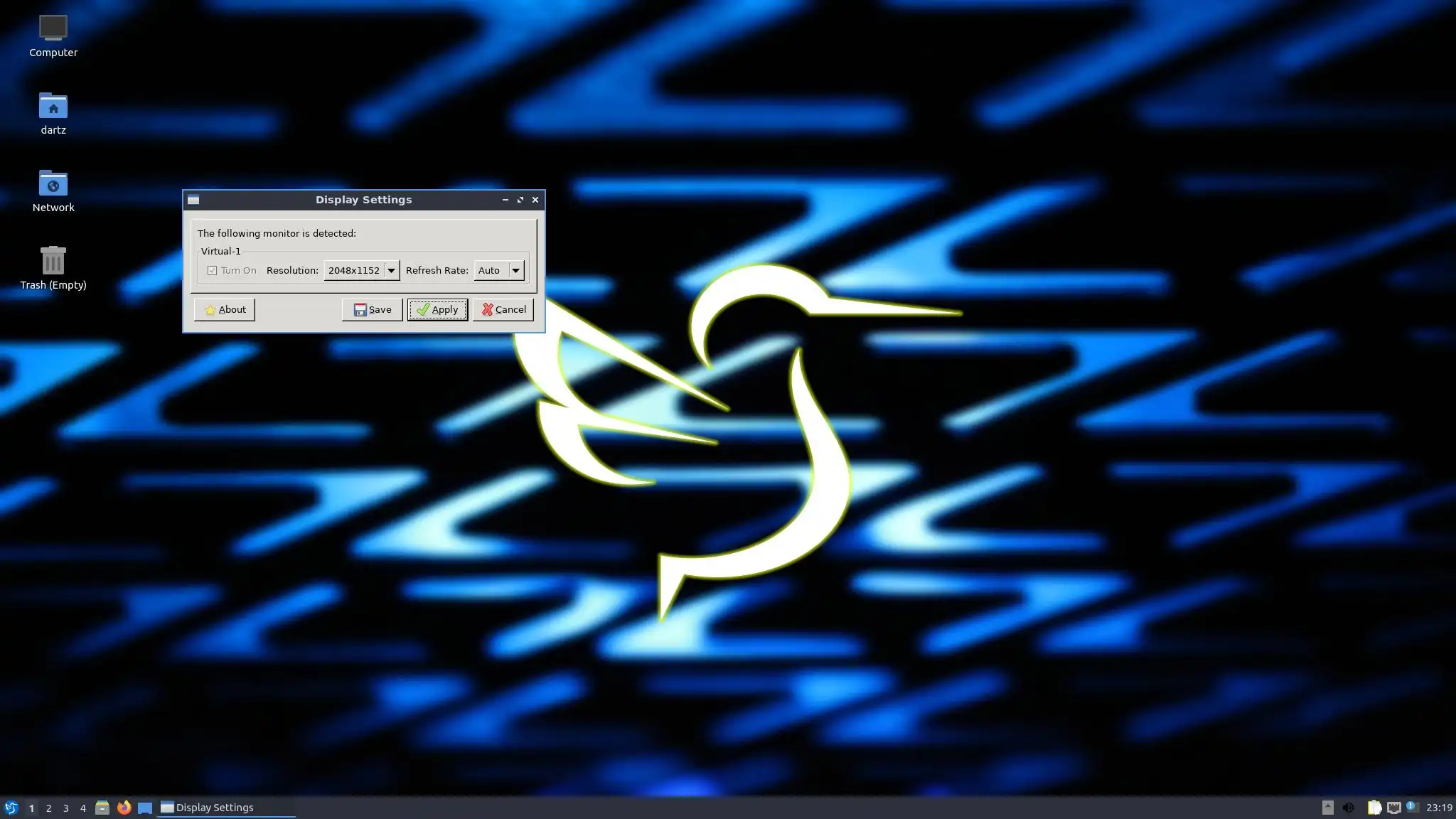Open the clipboard manager tray icon
The height and width of the screenshot is (819, 1456).
(1374, 808)
